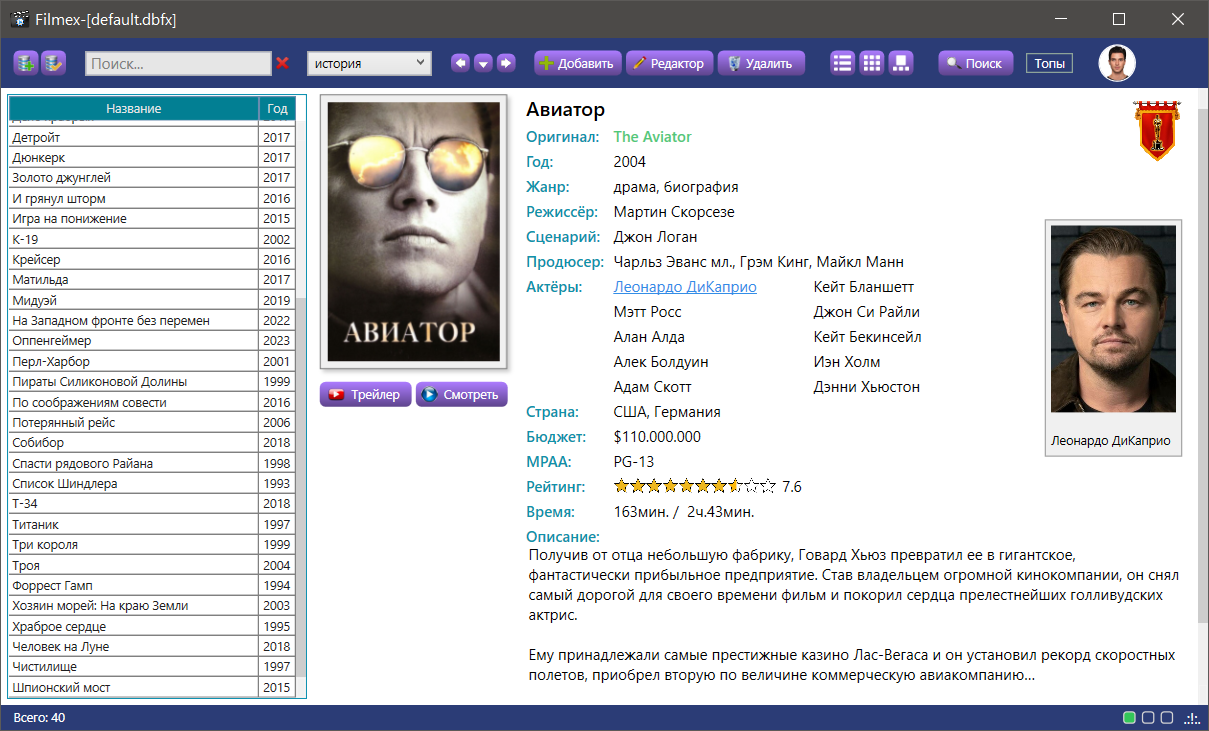Select Матильда in the movie list
This screenshot has height=731, width=1209.
152,280
